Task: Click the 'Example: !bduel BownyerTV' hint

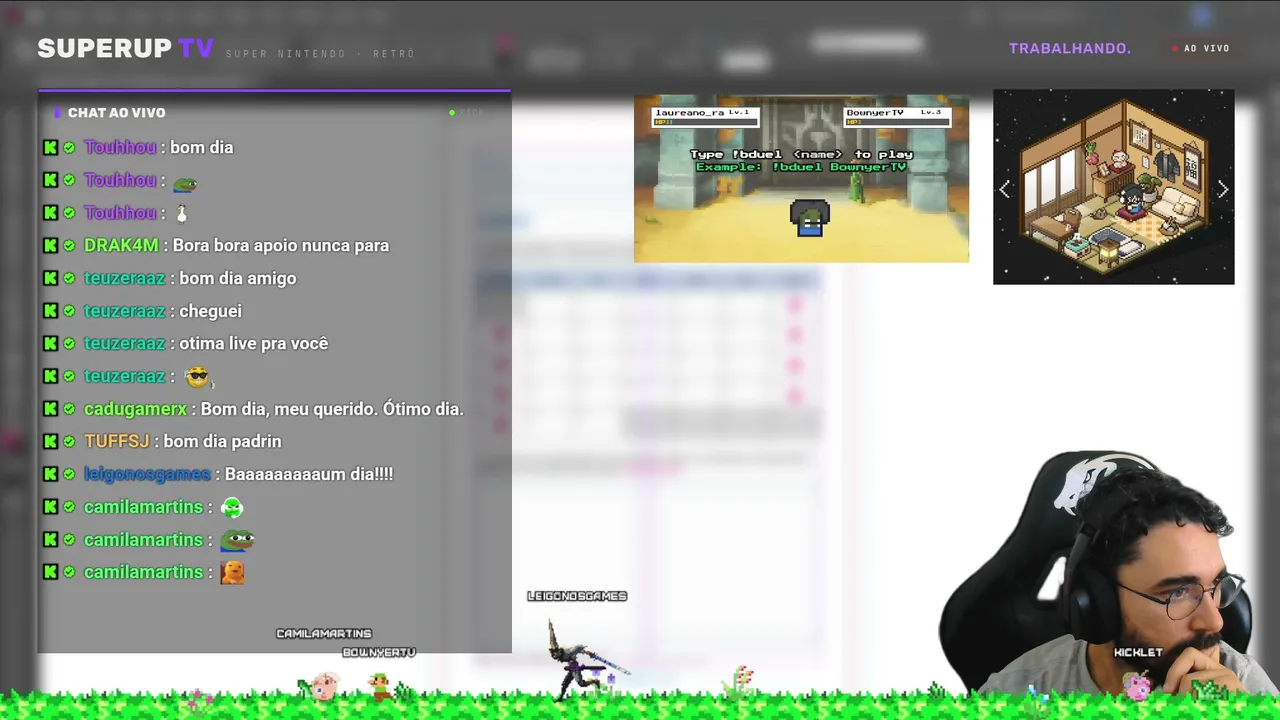Action: pos(801,167)
